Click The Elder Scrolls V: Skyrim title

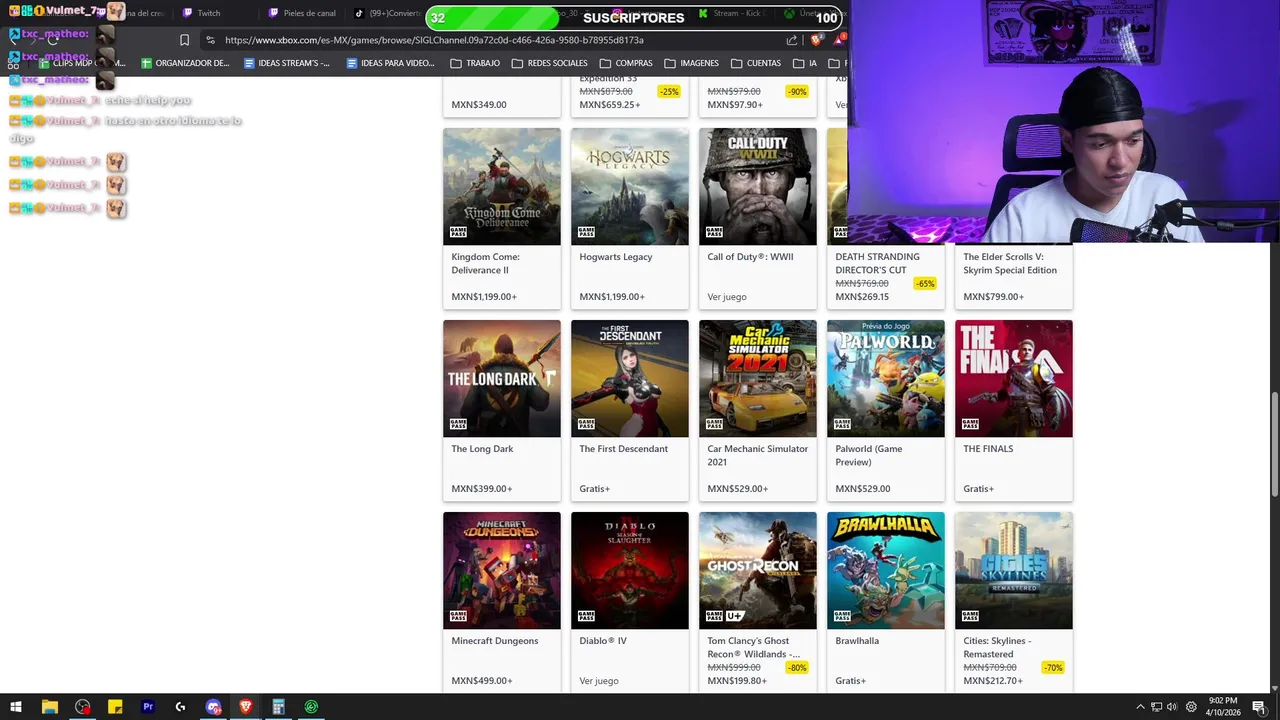click(1010, 263)
